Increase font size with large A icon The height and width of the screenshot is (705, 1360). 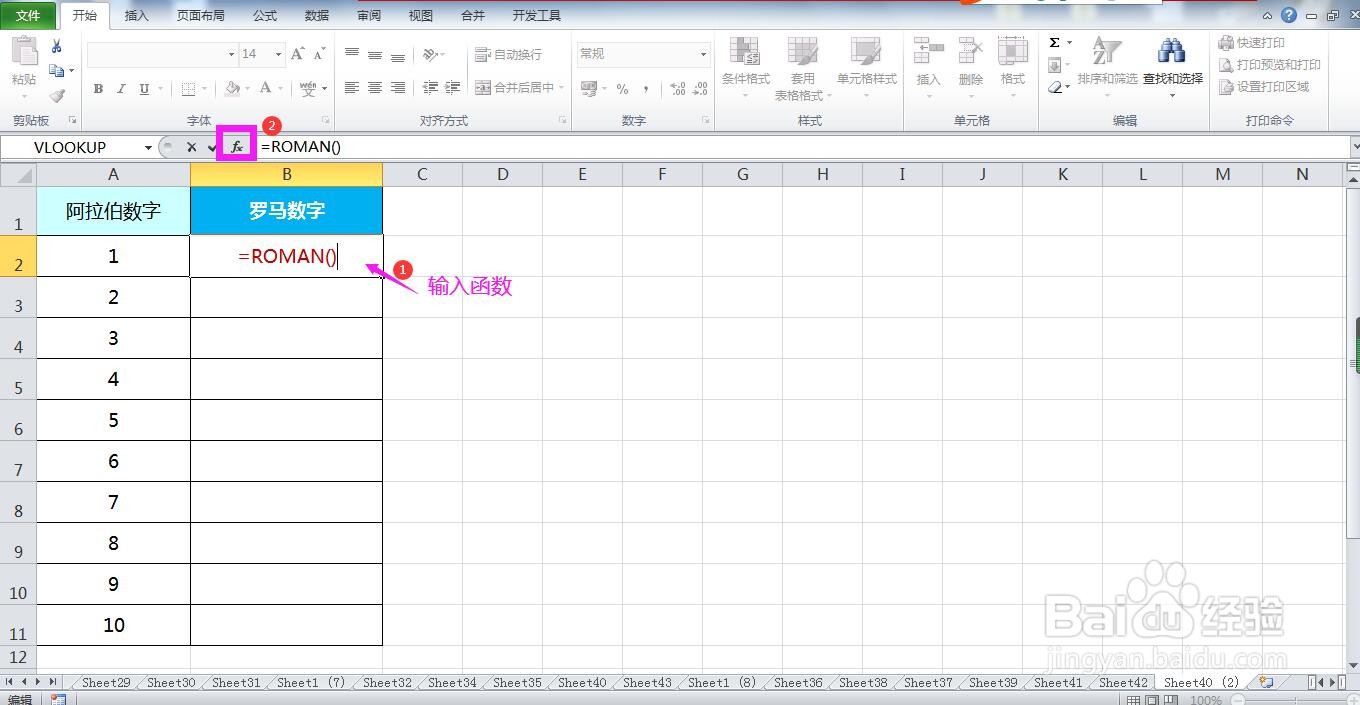(298, 54)
